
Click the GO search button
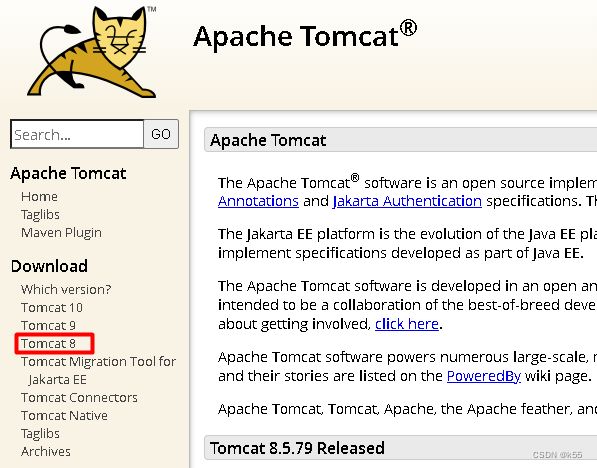point(161,134)
